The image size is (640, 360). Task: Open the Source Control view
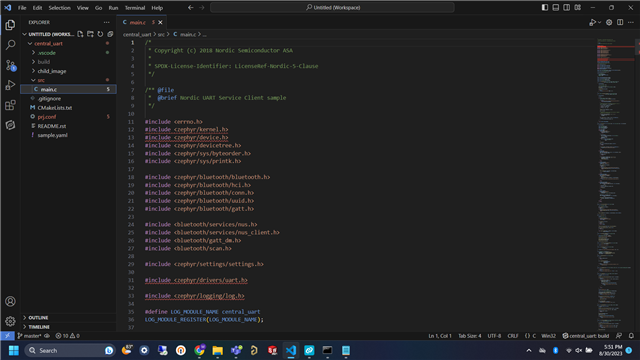coord(10,65)
